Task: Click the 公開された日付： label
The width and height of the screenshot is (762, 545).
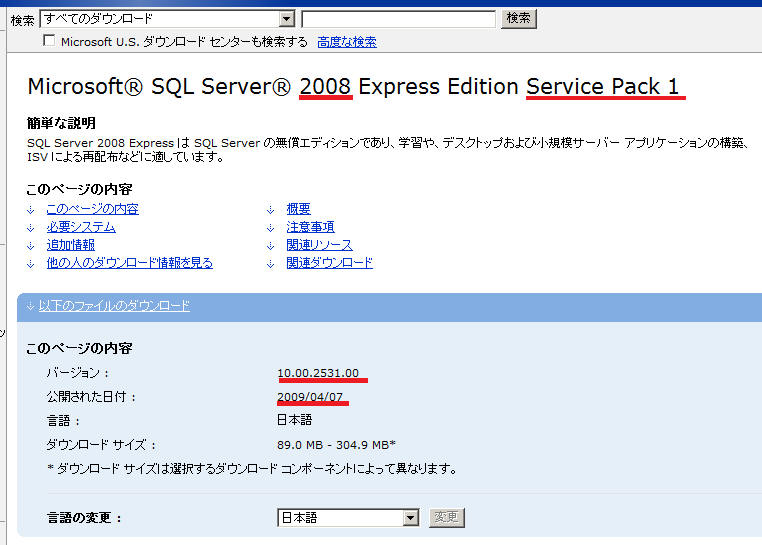Action: coord(91,397)
